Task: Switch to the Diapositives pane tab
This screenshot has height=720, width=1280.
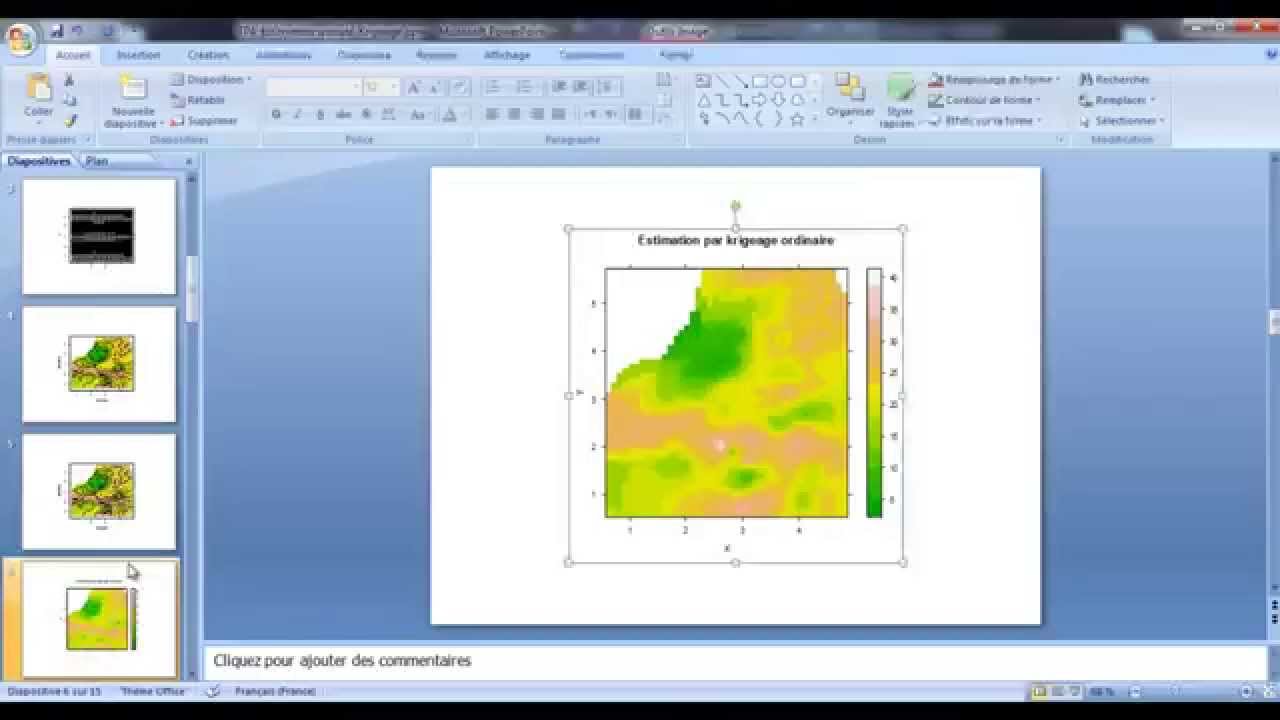Action: (x=39, y=160)
